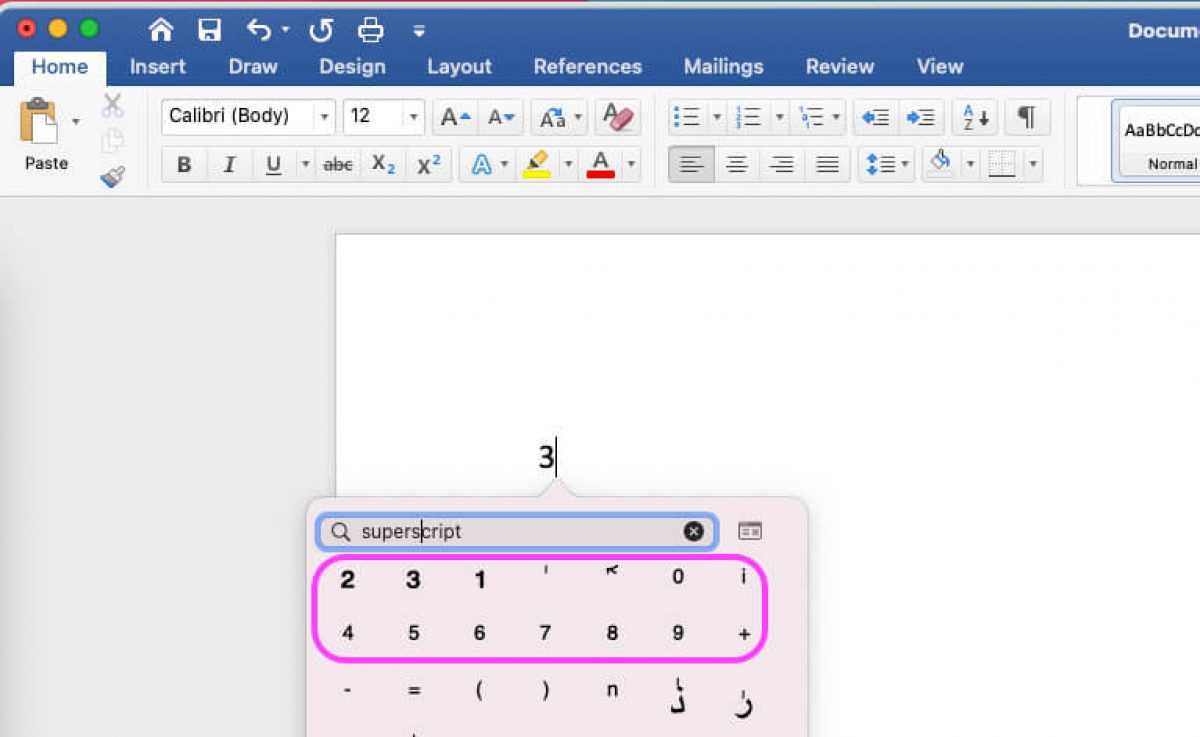Open the undo history dropdown arrow

[285, 30]
